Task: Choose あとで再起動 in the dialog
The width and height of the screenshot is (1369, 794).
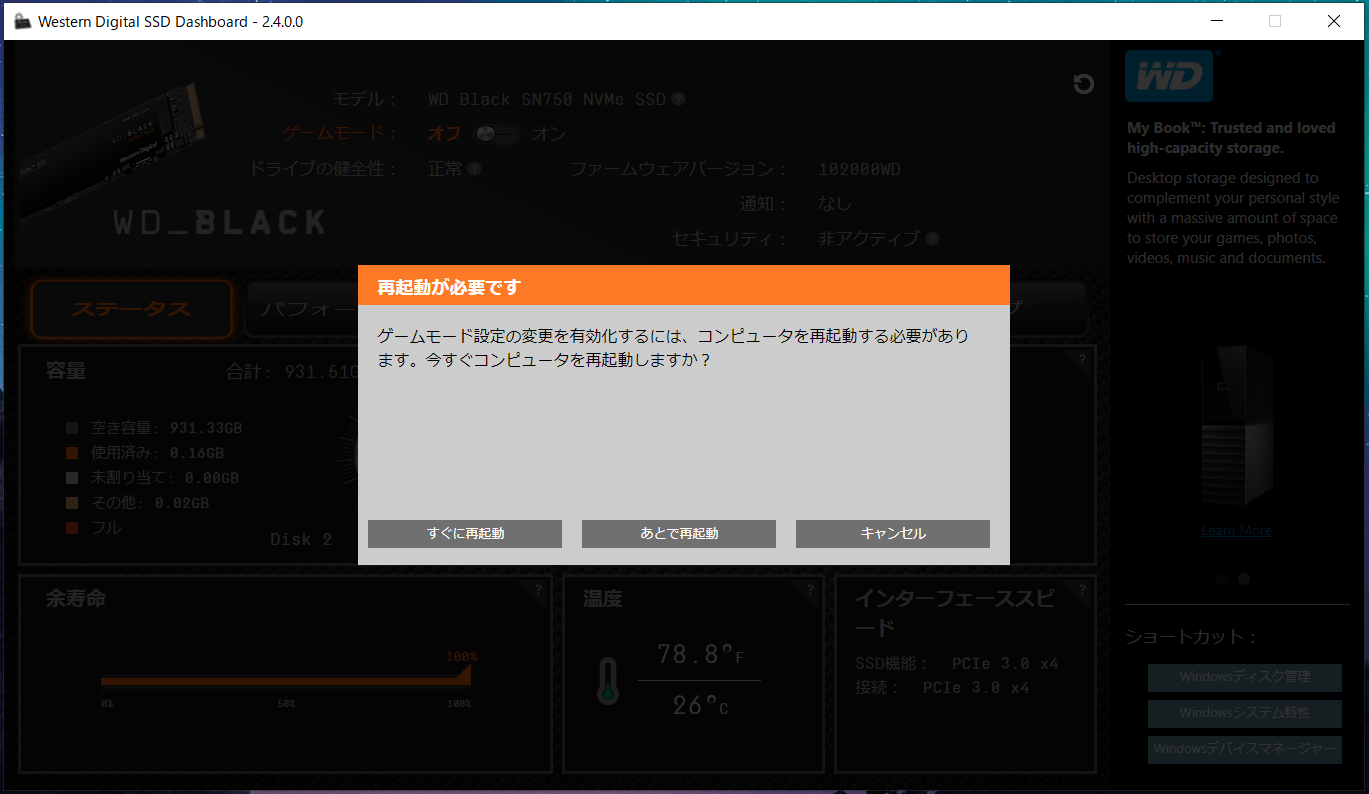Action: click(678, 534)
